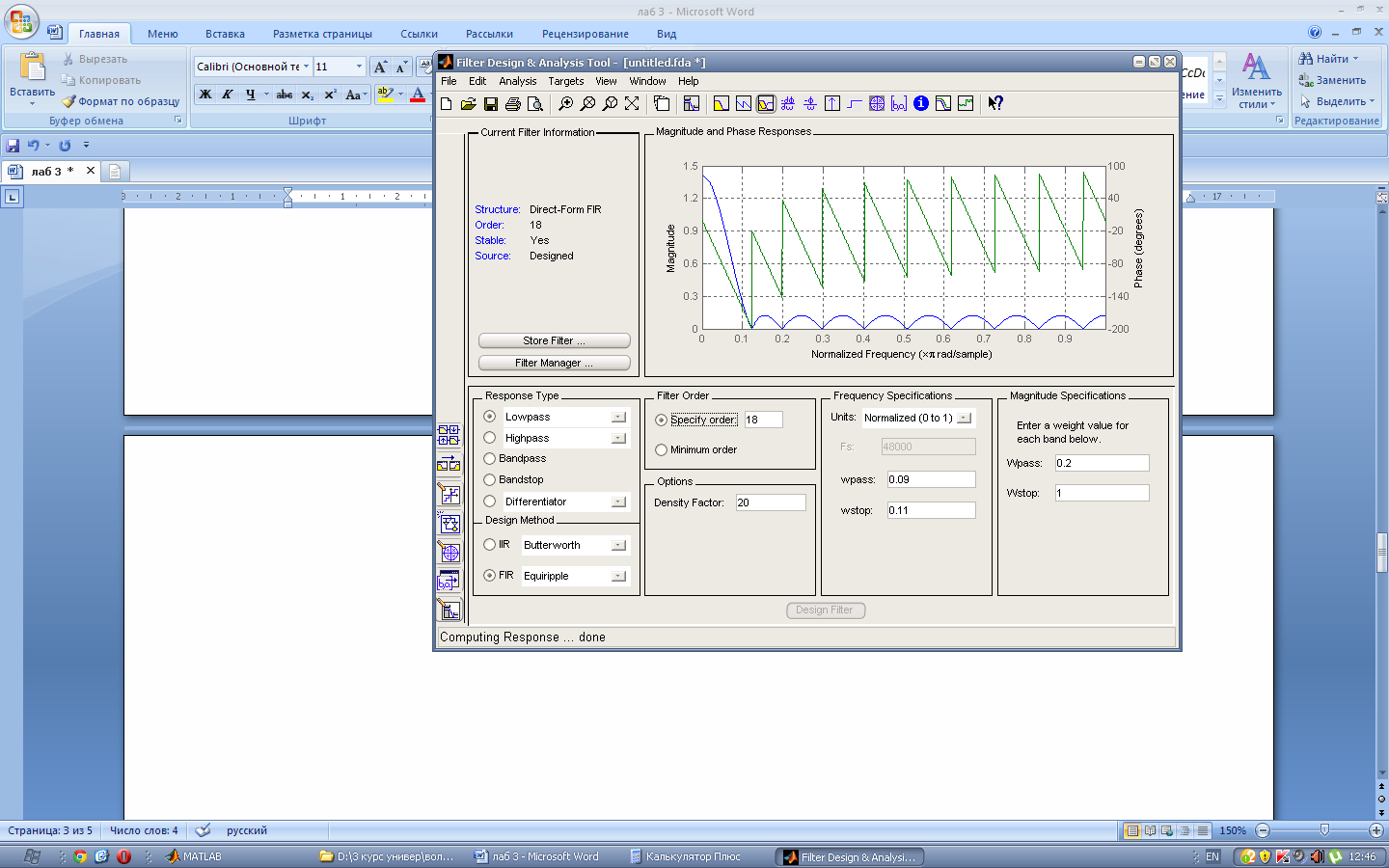Click wpass frequency input field

931,479
